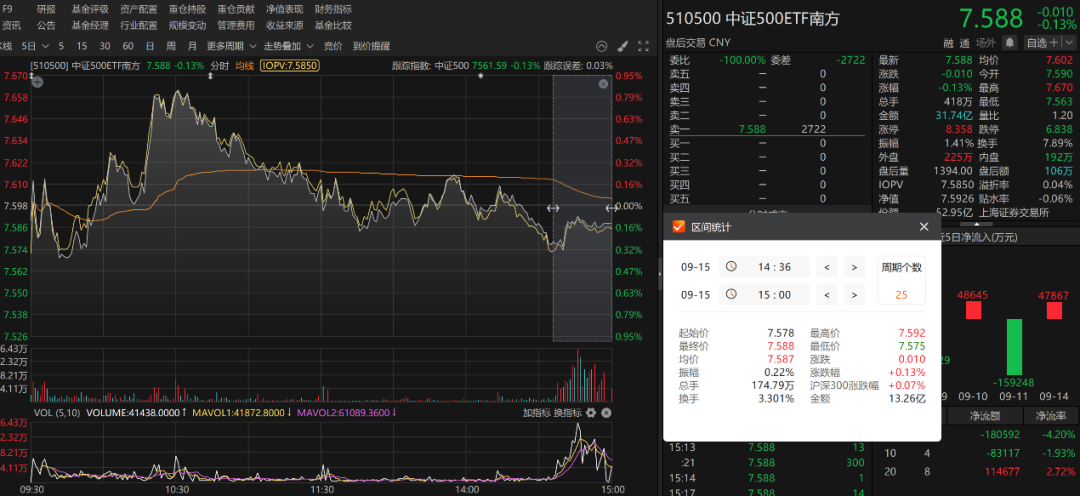Step end time 15:00 backward
This screenshot has width=1080, height=496.
pyautogui.click(x=827, y=294)
